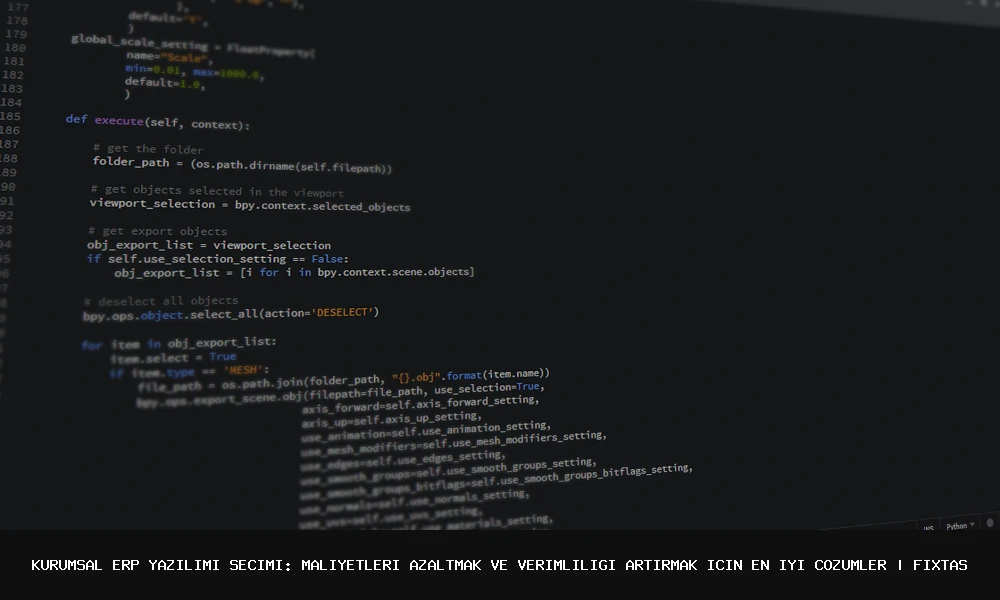Click the 'item.select = True' line
1000x600 pixels.
173,357
